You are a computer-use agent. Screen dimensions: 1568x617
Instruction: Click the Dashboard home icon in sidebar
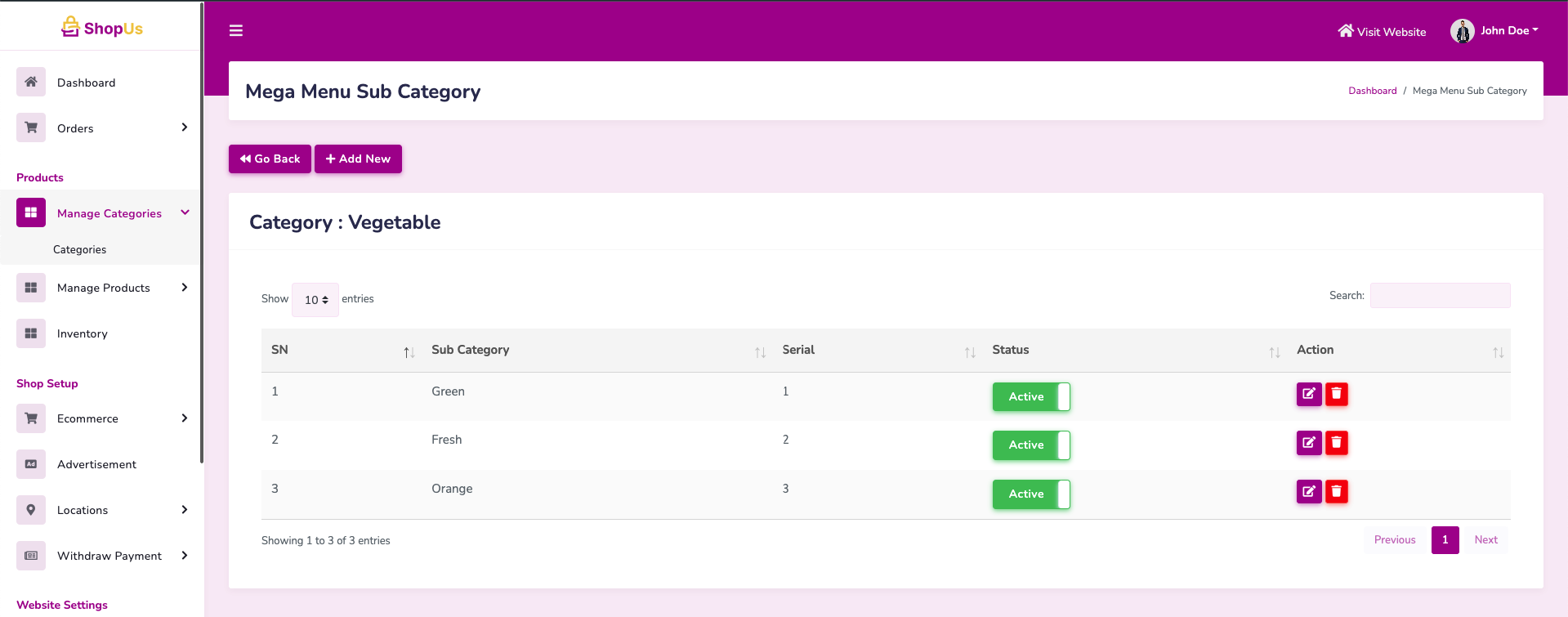click(x=31, y=82)
